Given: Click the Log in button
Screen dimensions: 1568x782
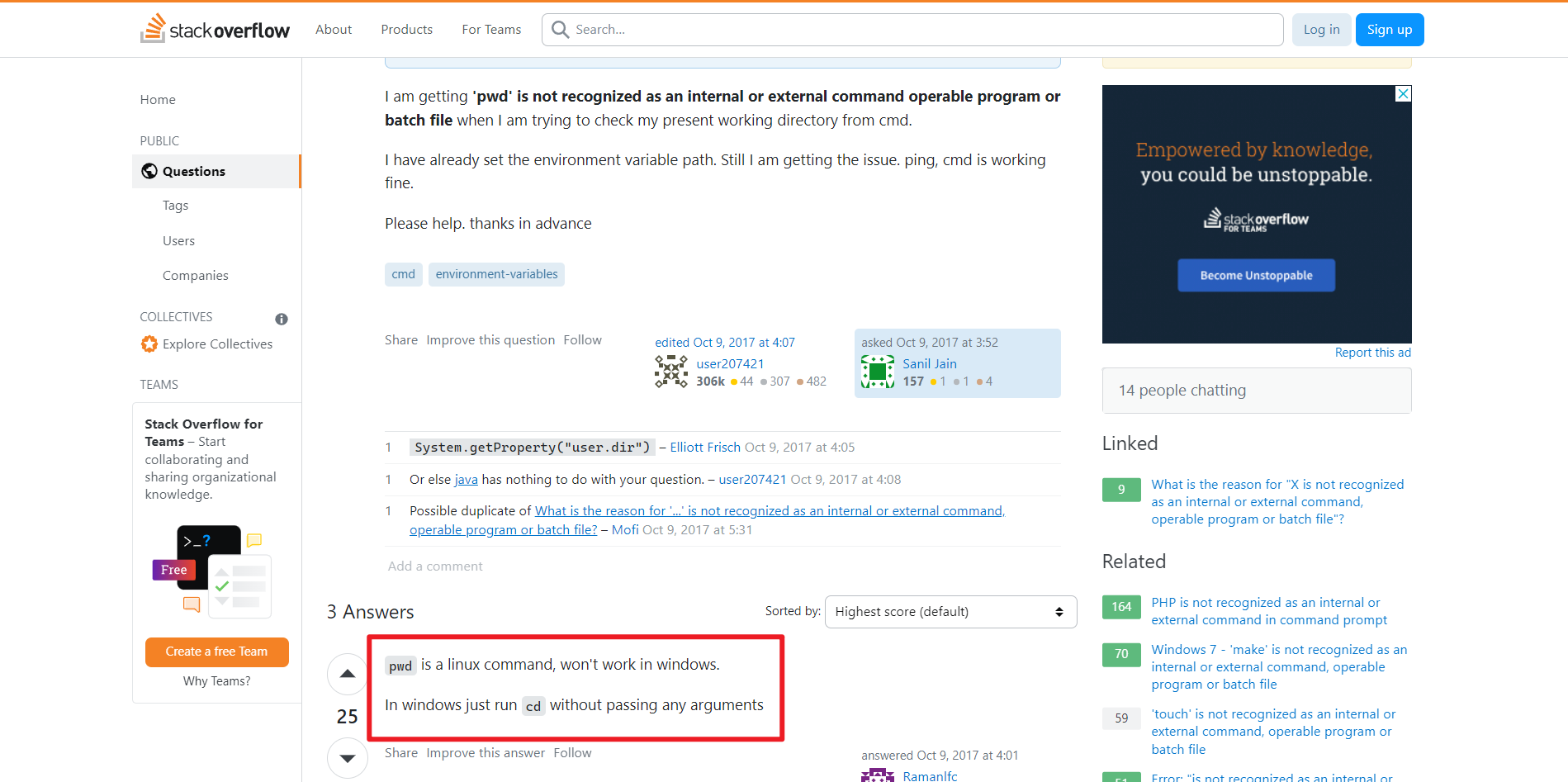Looking at the screenshot, I should pos(1321,30).
